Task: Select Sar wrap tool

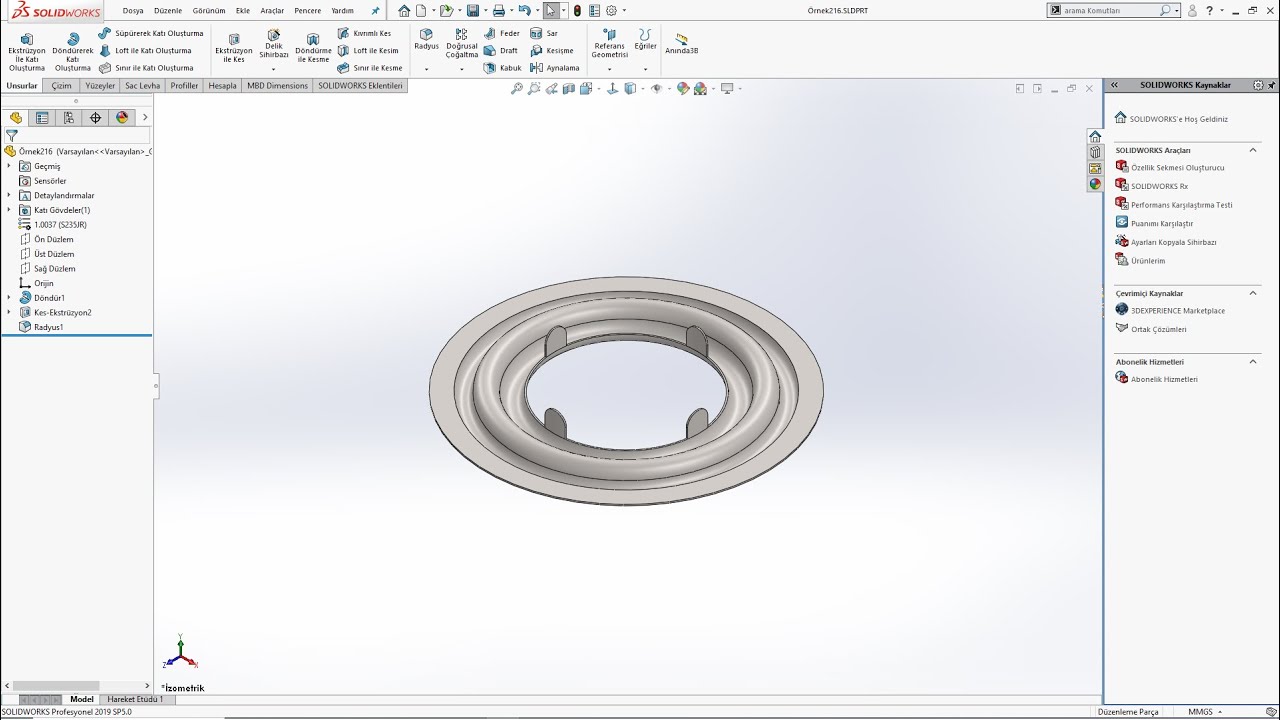Action: pyautogui.click(x=544, y=33)
